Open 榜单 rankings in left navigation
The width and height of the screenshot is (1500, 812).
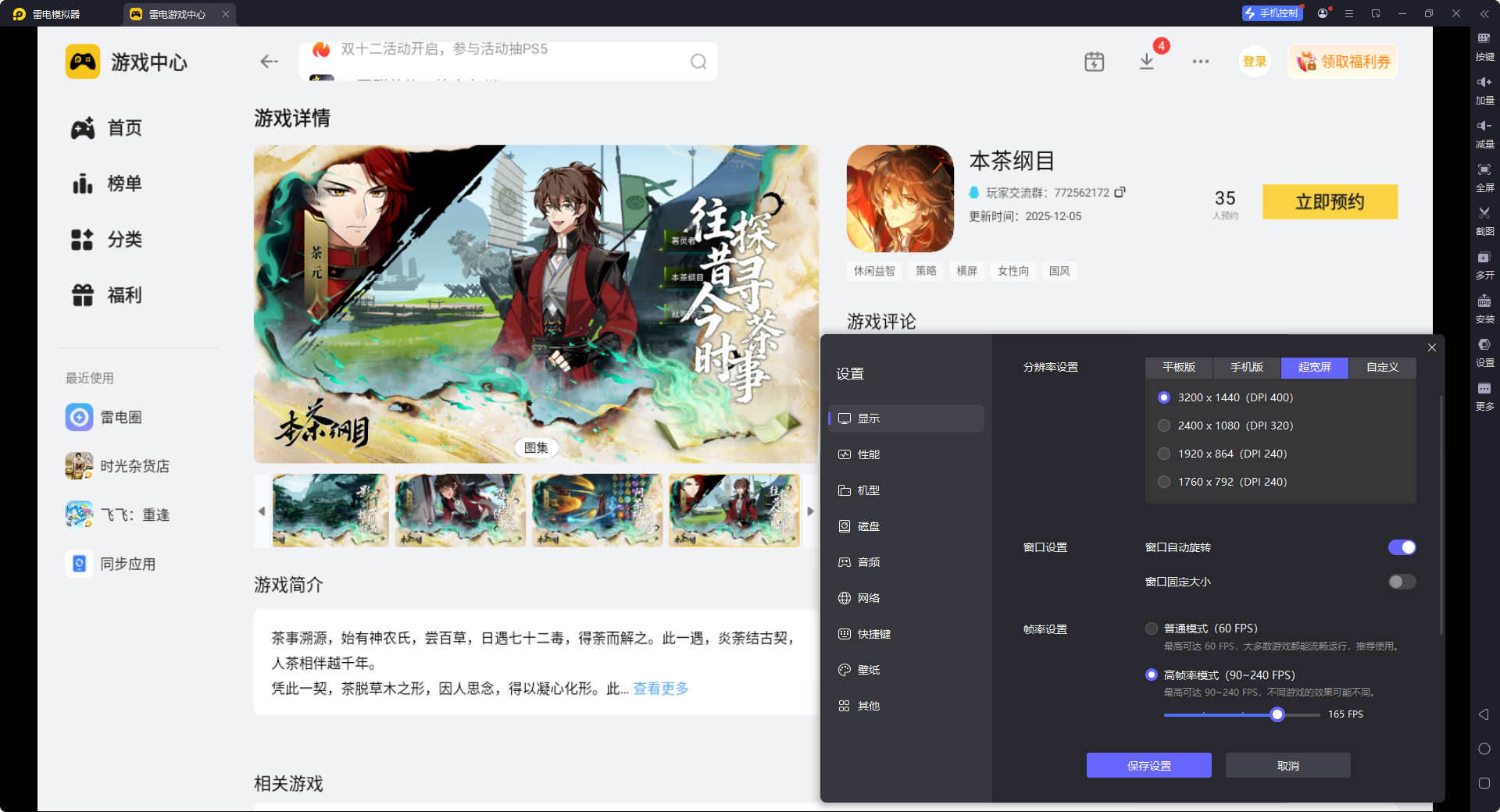(106, 183)
